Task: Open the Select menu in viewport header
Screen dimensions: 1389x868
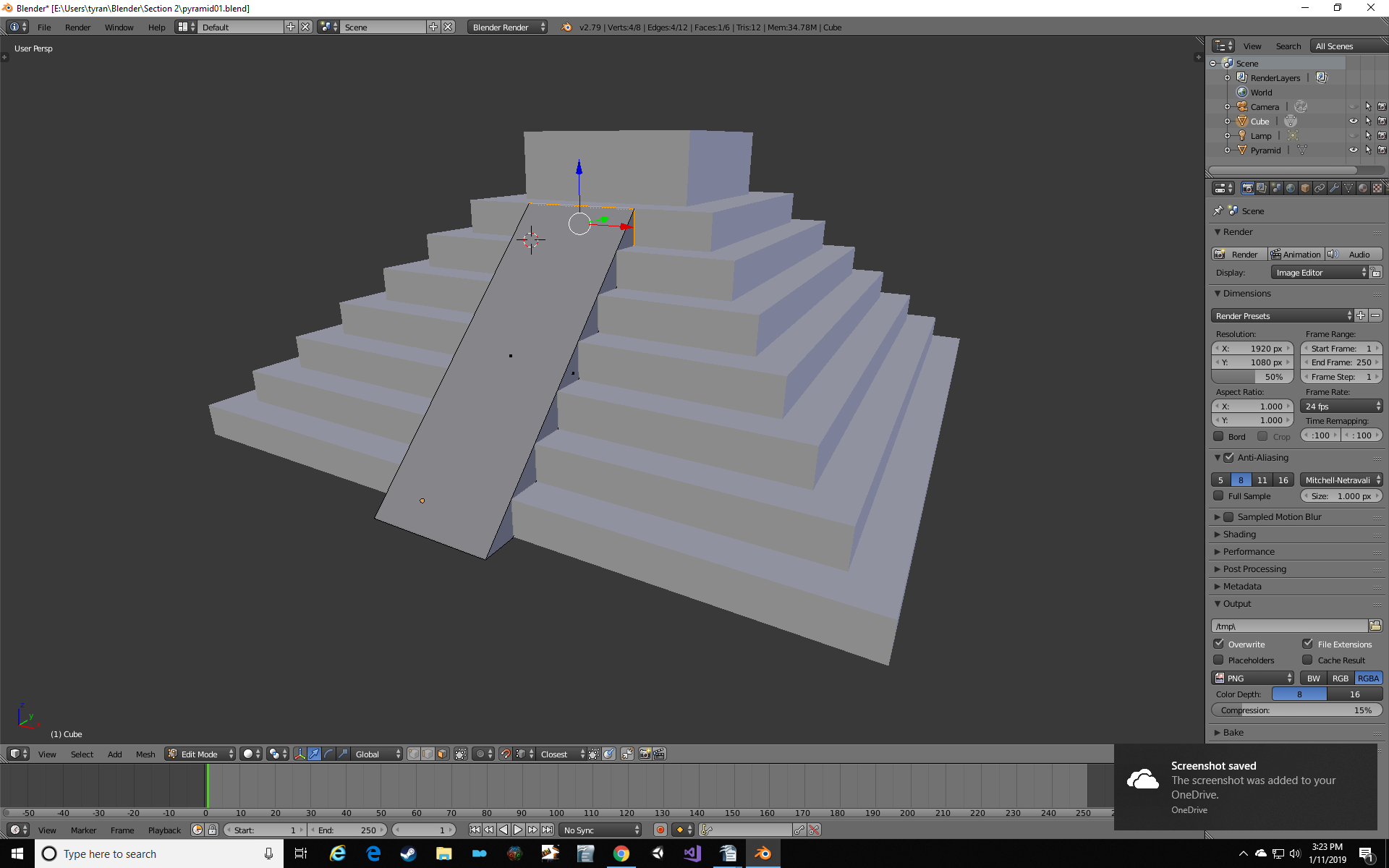Action: [x=82, y=754]
